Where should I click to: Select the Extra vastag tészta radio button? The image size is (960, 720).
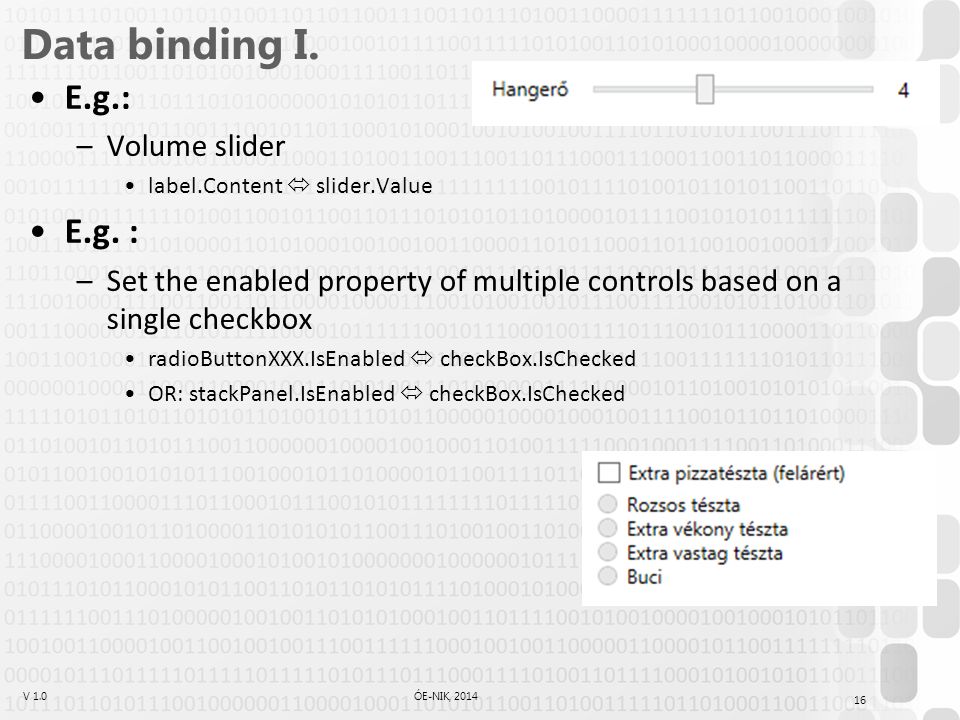pos(607,552)
